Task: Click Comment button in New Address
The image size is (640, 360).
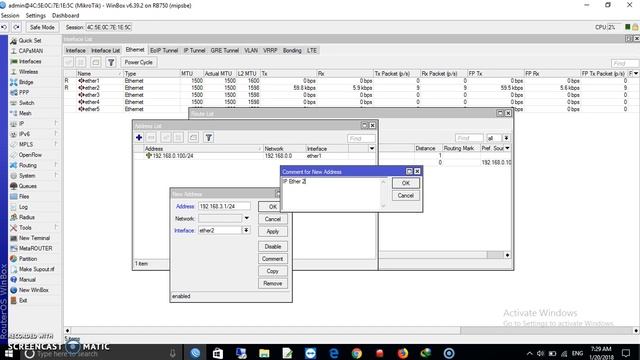Action: tap(273, 259)
